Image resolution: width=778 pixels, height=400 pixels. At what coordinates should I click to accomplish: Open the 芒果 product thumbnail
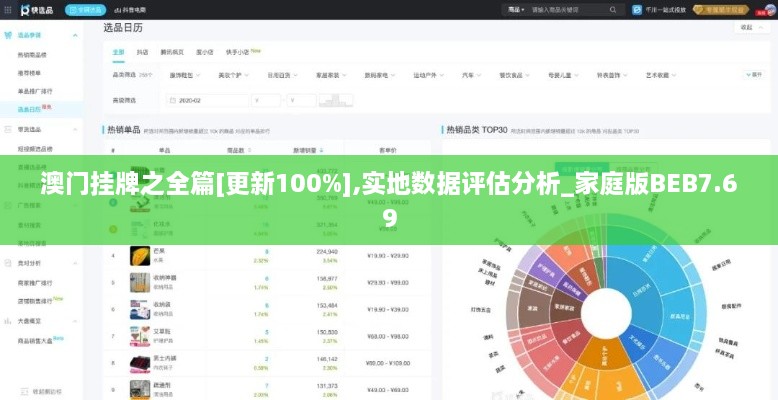point(140,256)
